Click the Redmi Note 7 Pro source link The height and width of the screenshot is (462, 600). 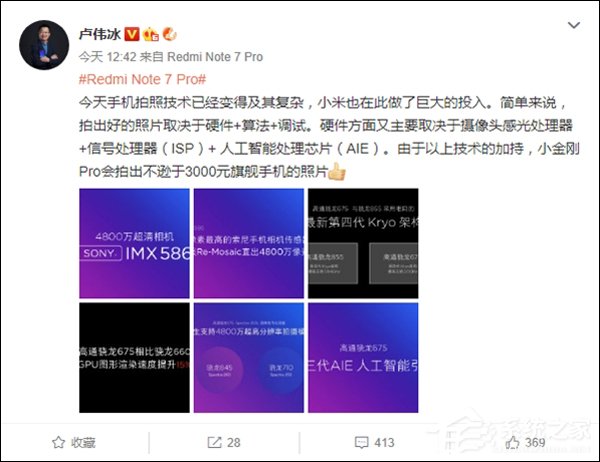click(x=215, y=57)
